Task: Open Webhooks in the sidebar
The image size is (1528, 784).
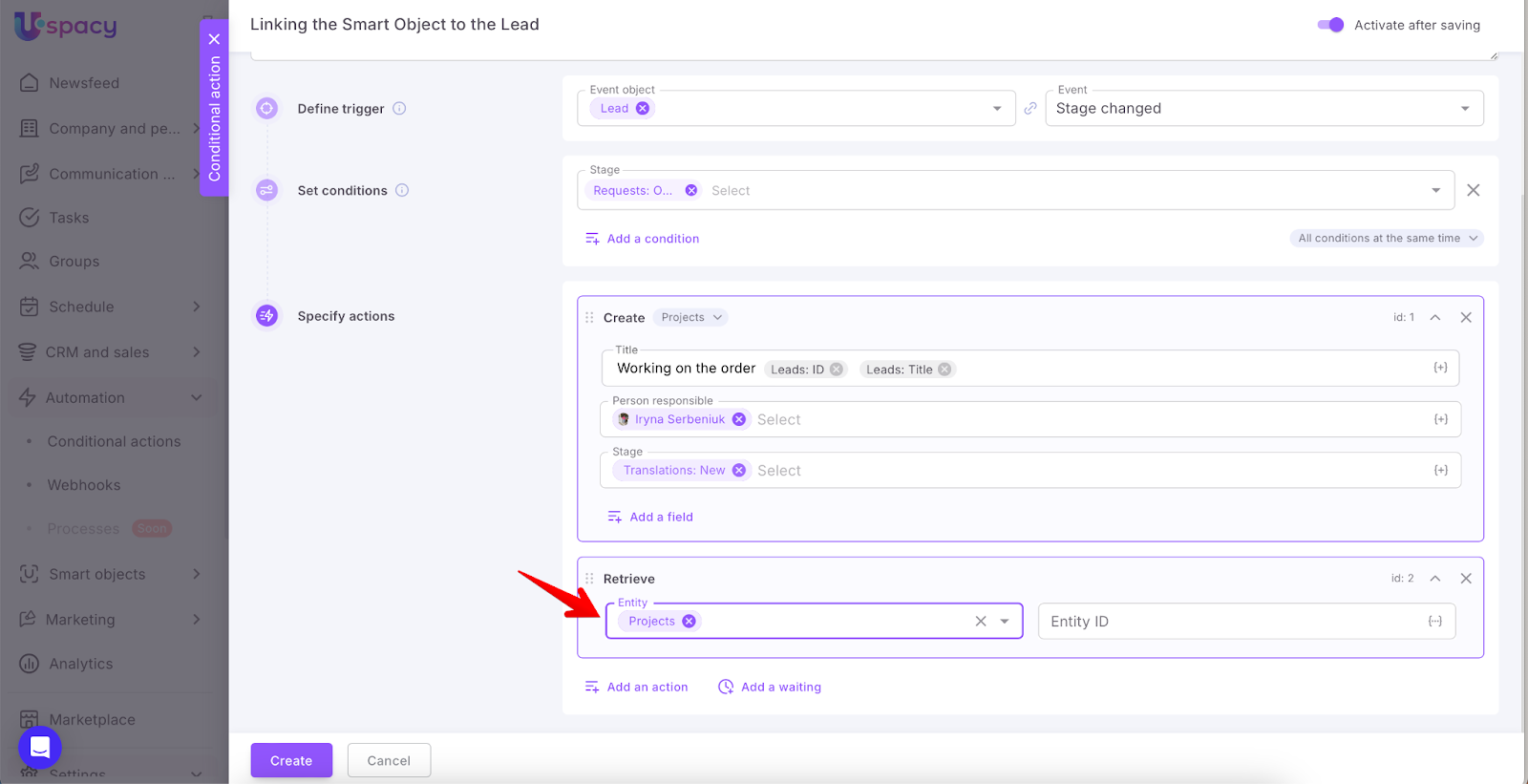Action: 84,485
